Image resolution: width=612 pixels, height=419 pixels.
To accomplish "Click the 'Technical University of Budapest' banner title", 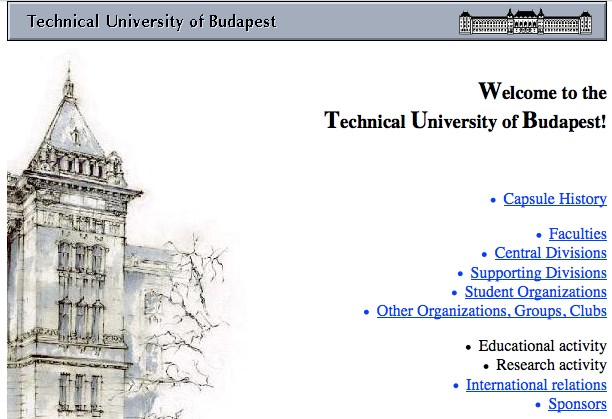I will pos(151,21).
